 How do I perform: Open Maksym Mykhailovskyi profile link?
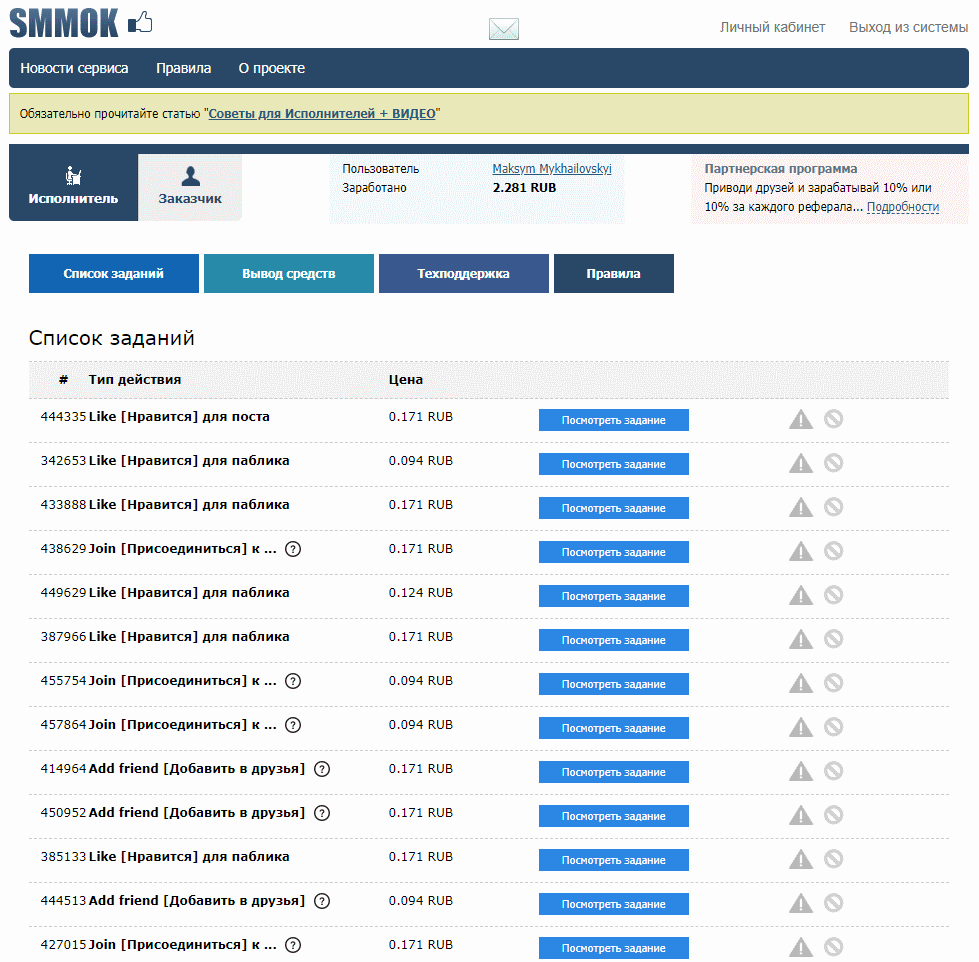coord(551,169)
